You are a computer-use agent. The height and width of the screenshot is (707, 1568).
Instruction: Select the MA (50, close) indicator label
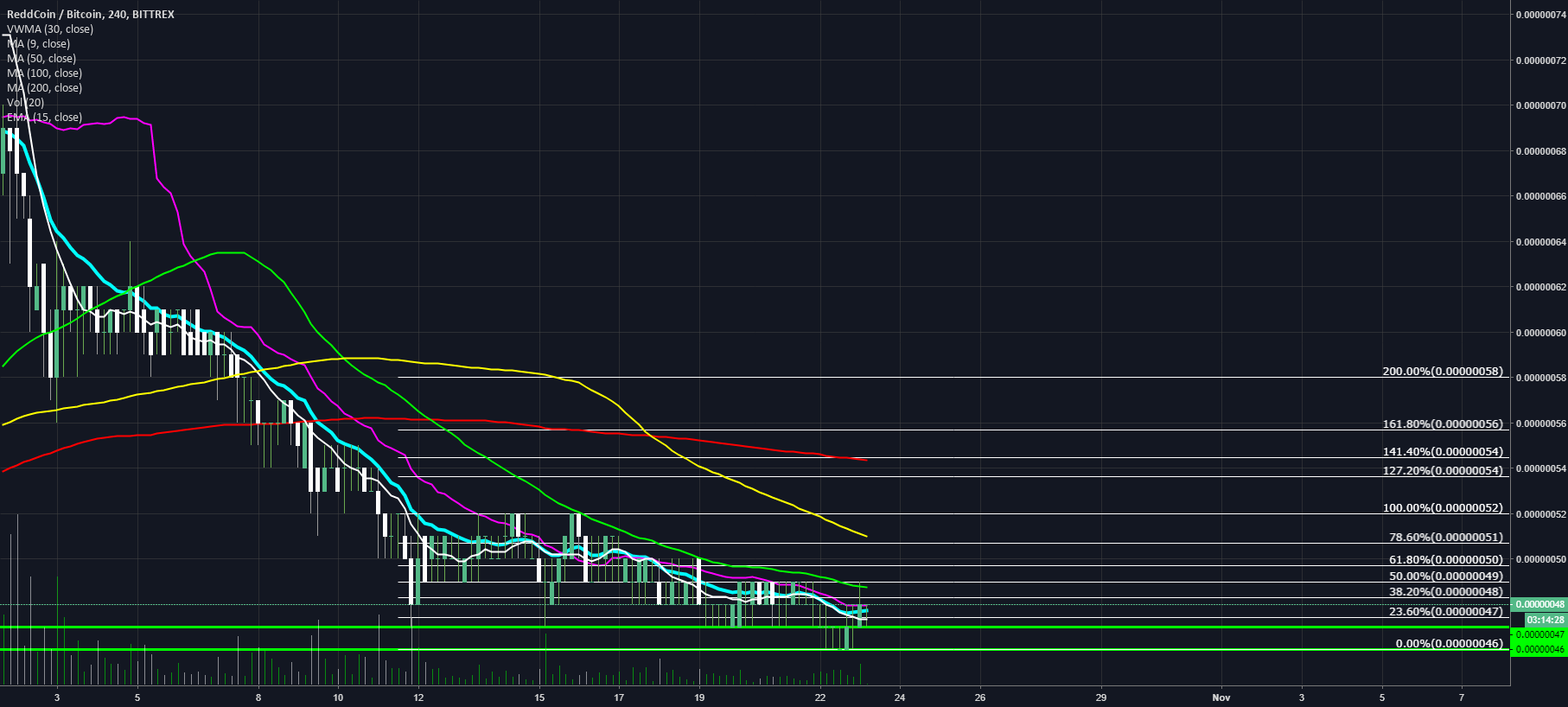41,59
